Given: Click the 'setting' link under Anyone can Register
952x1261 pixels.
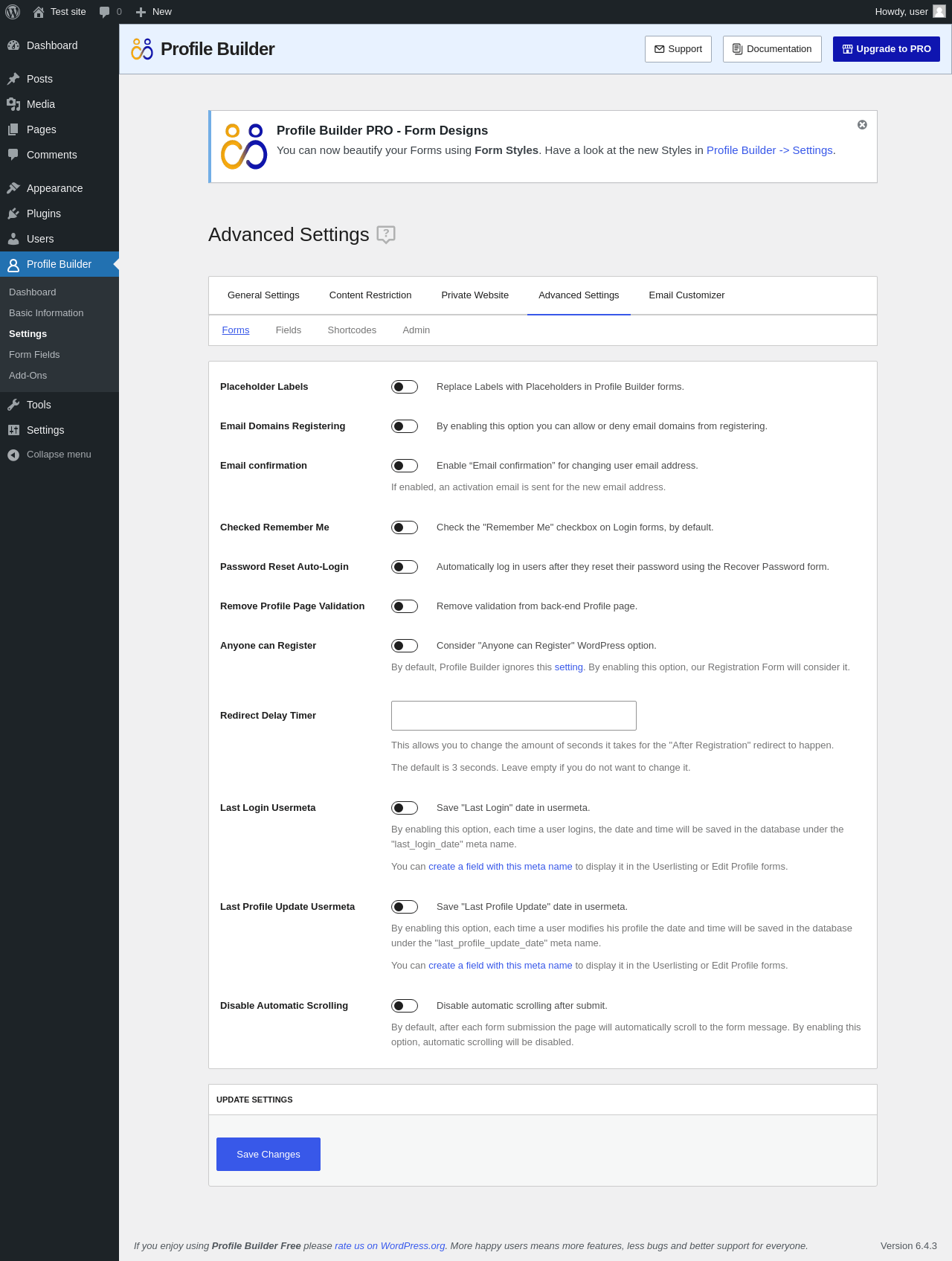Looking at the screenshot, I should click(x=569, y=667).
